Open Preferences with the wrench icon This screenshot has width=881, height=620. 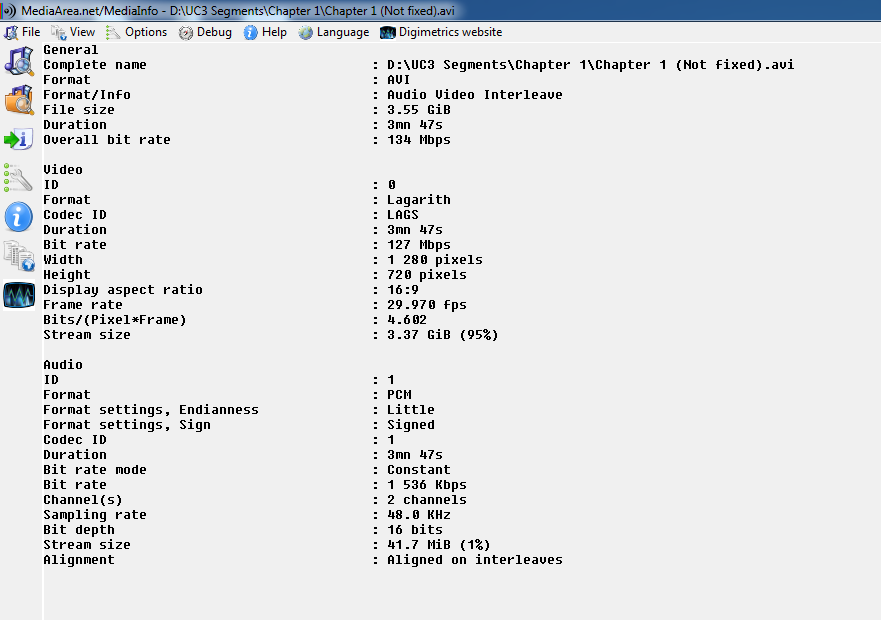pyautogui.click(x=19, y=178)
